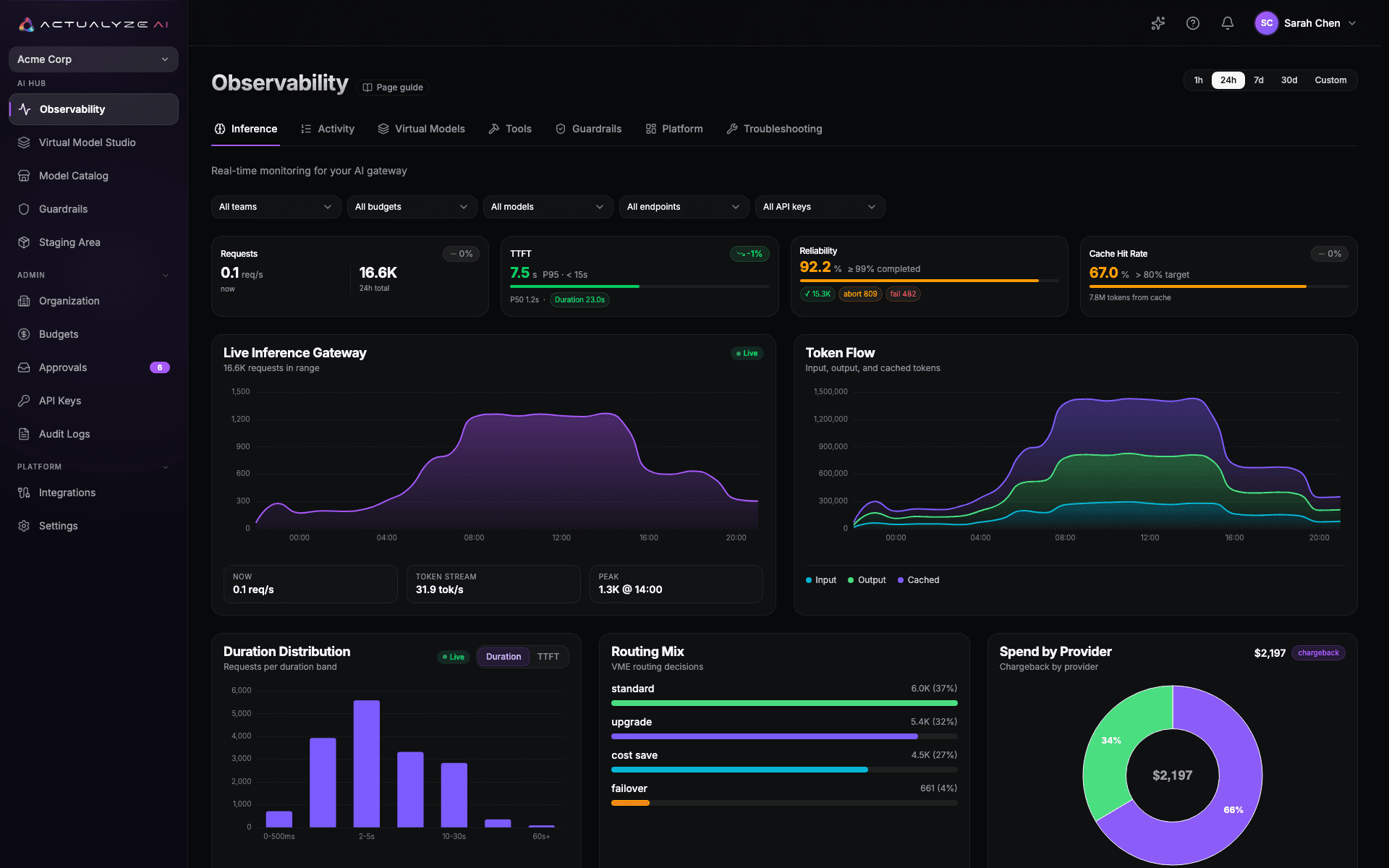
Task: Open the Troubleshooting tab
Action: tap(775, 129)
